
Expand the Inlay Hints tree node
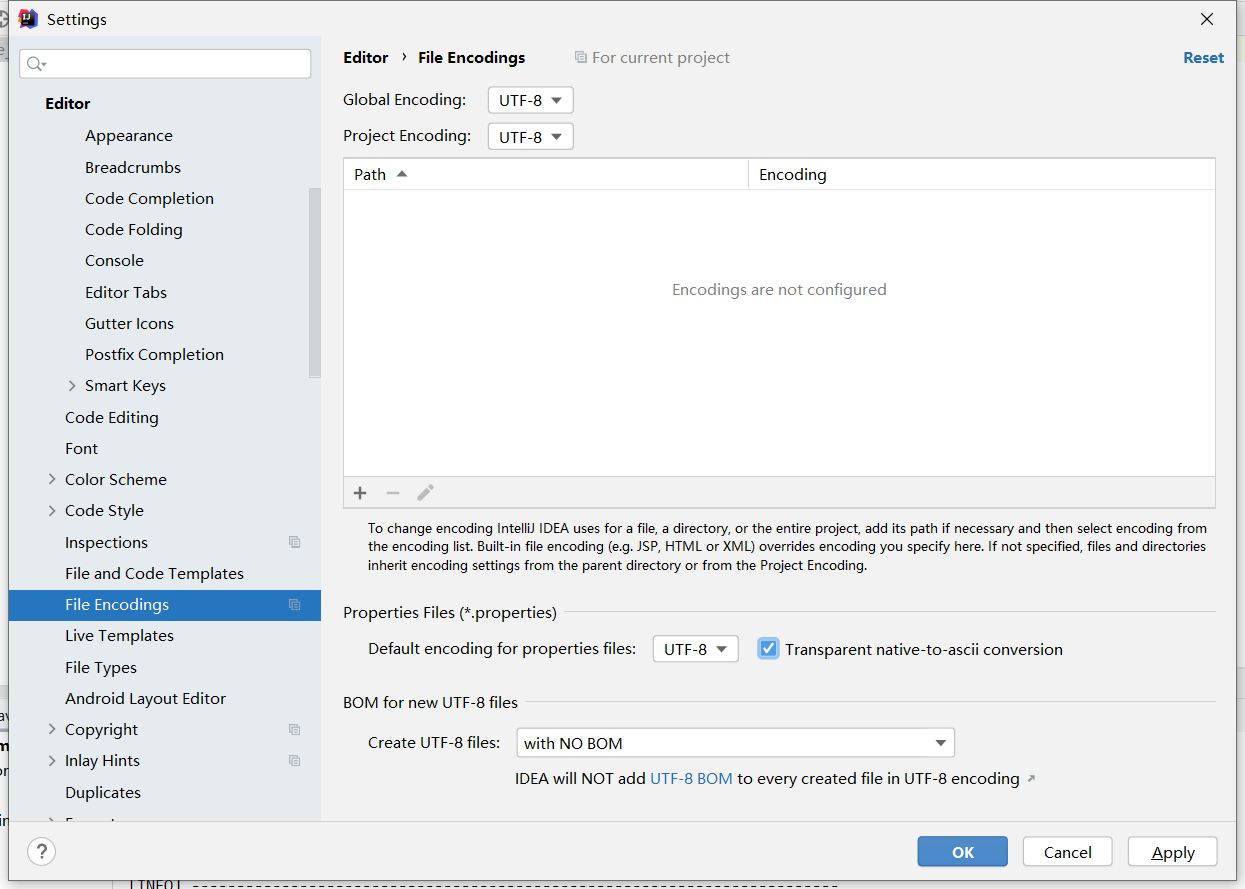click(x=52, y=760)
